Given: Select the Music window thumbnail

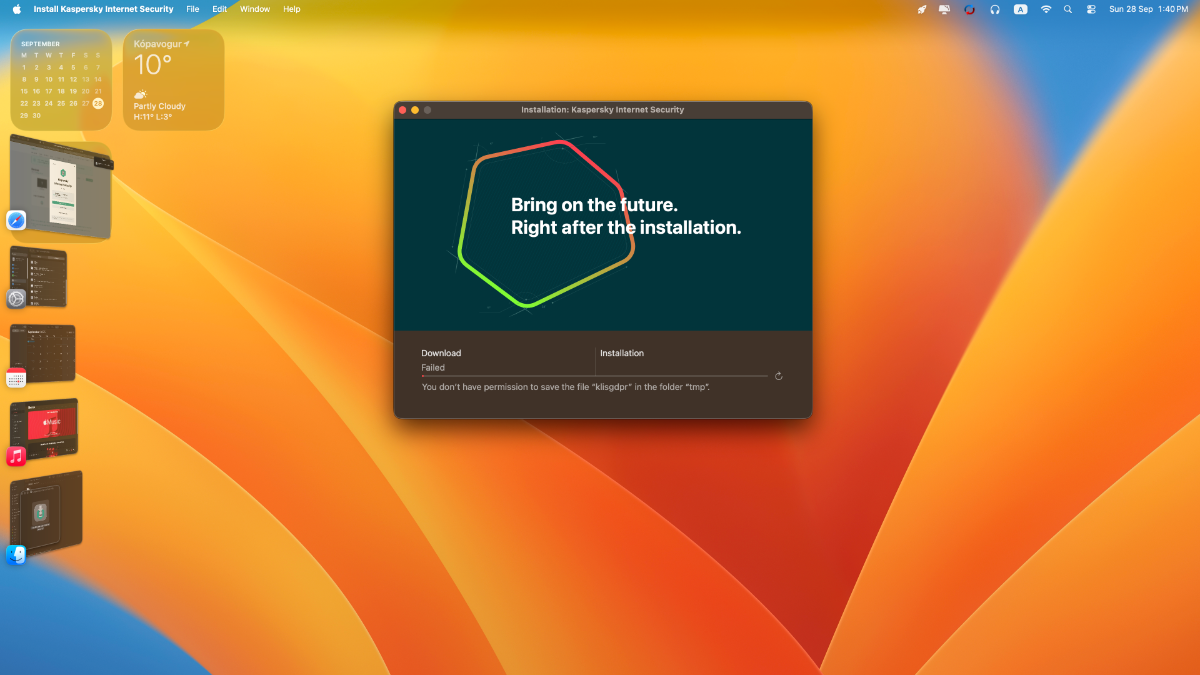Looking at the screenshot, I should coord(44,428).
